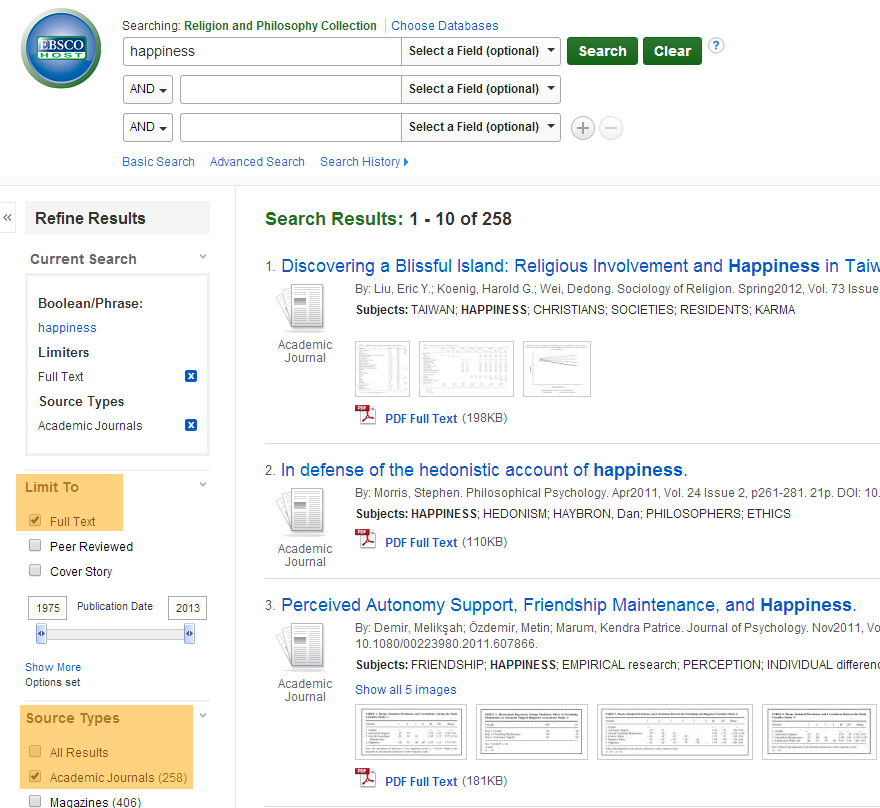Click Show More under Limit To
Screen dimensions: 880x808
(x=53, y=667)
